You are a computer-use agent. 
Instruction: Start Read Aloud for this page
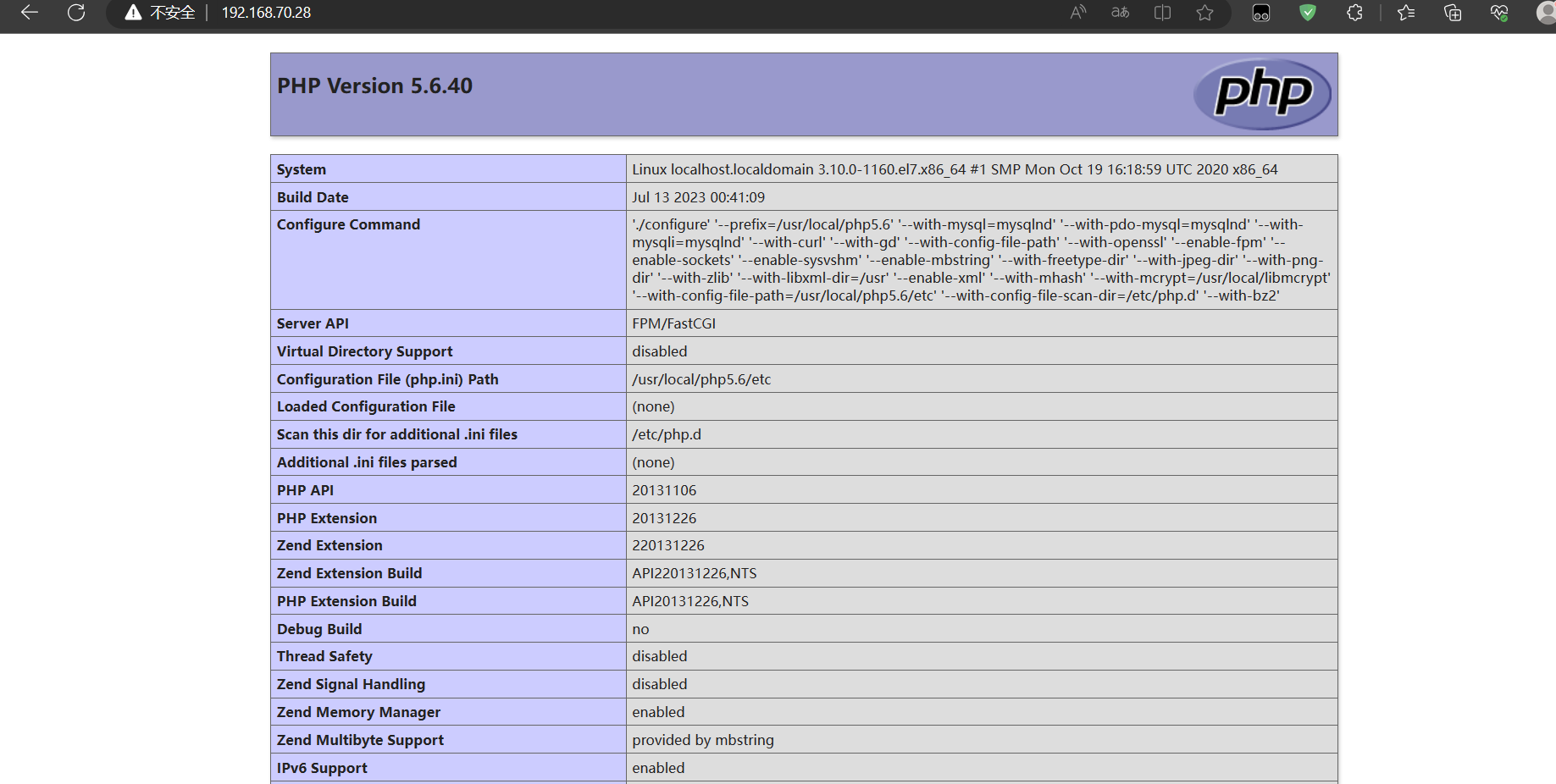(x=1078, y=13)
